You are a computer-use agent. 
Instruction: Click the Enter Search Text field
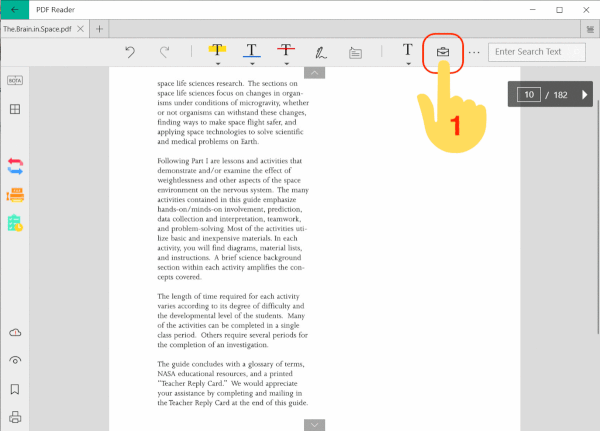coord(536,51)
